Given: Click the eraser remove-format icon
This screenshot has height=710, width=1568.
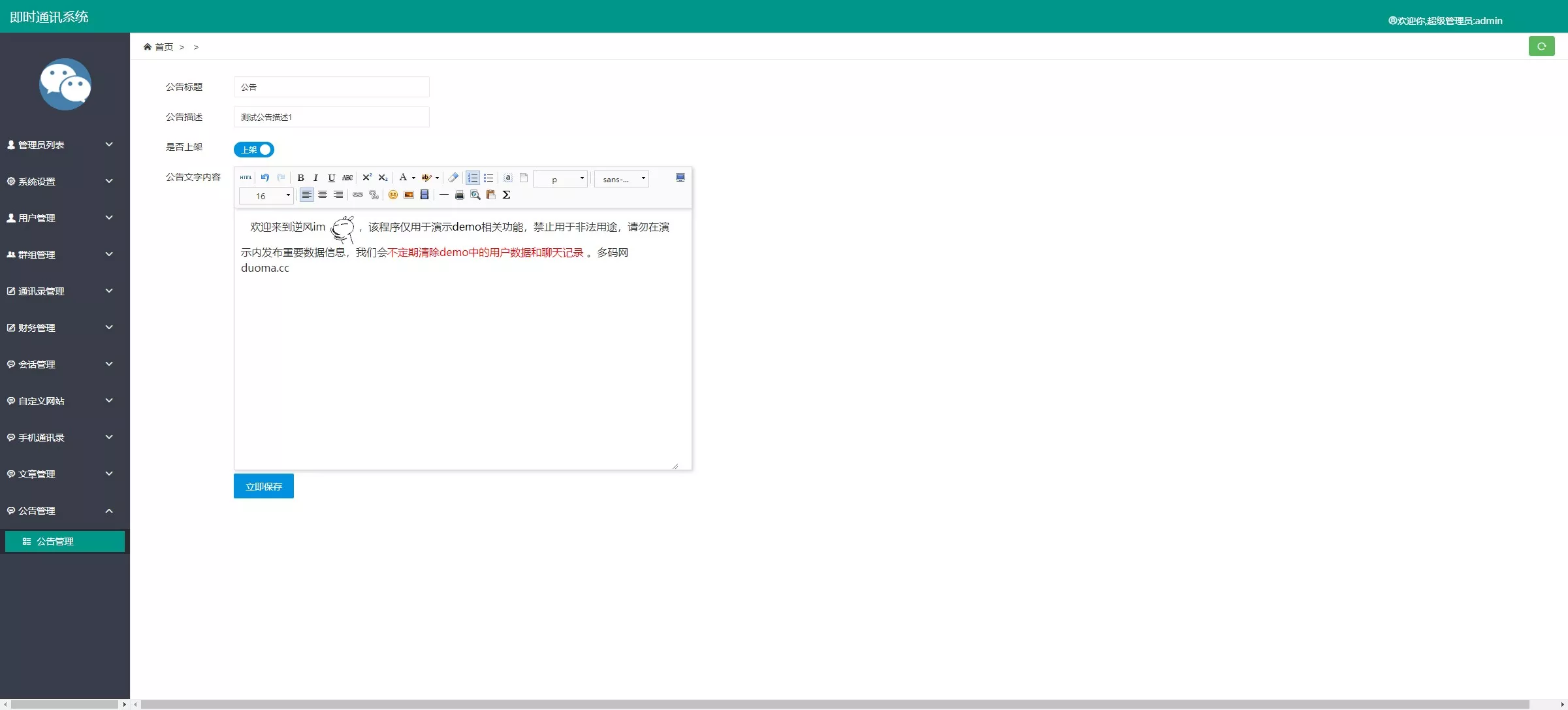Looking at the screenshot, I should click(453, 178).
